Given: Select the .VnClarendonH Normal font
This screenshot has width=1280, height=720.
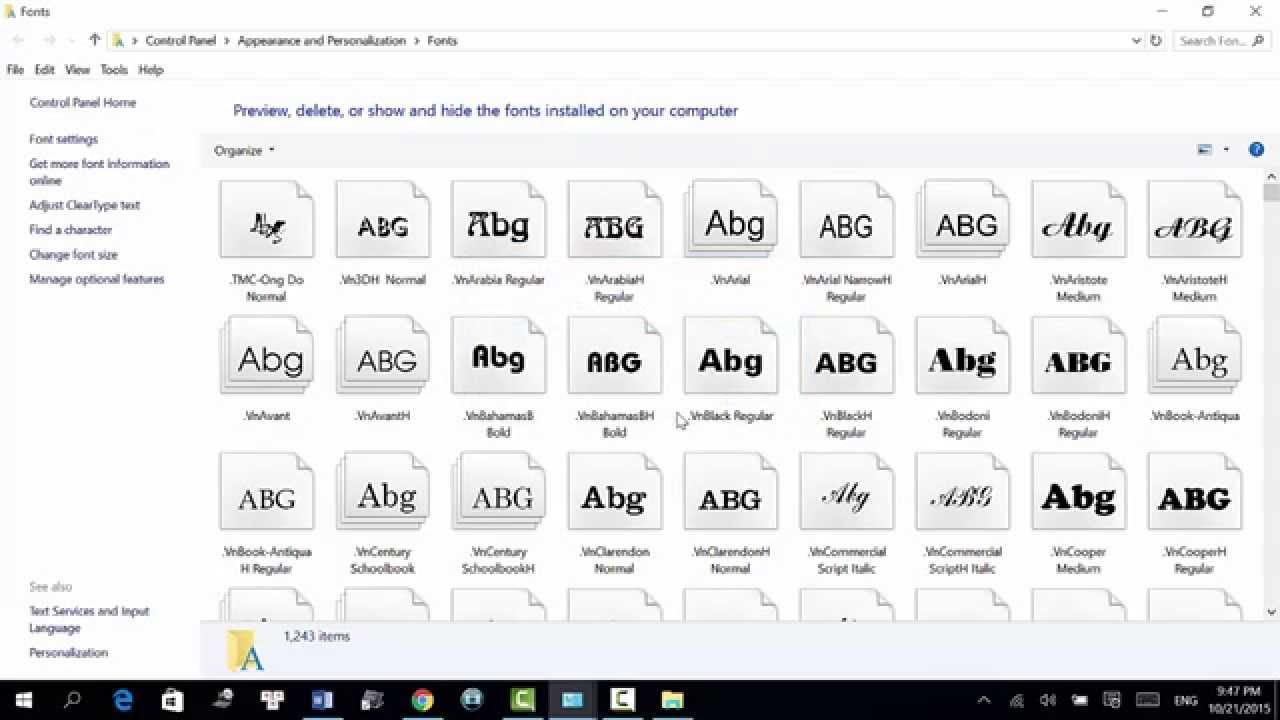Looking at the screenshot, I should tap(730, 513).
